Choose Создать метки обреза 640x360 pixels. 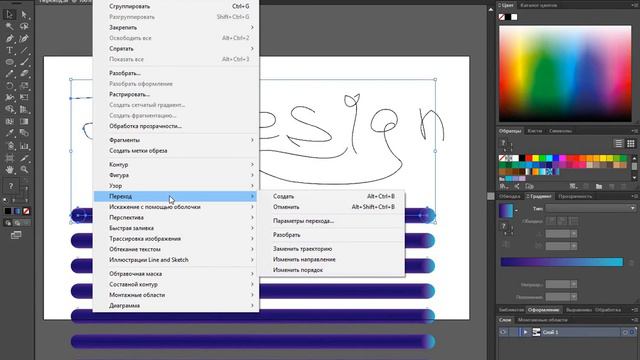[176, 151]
